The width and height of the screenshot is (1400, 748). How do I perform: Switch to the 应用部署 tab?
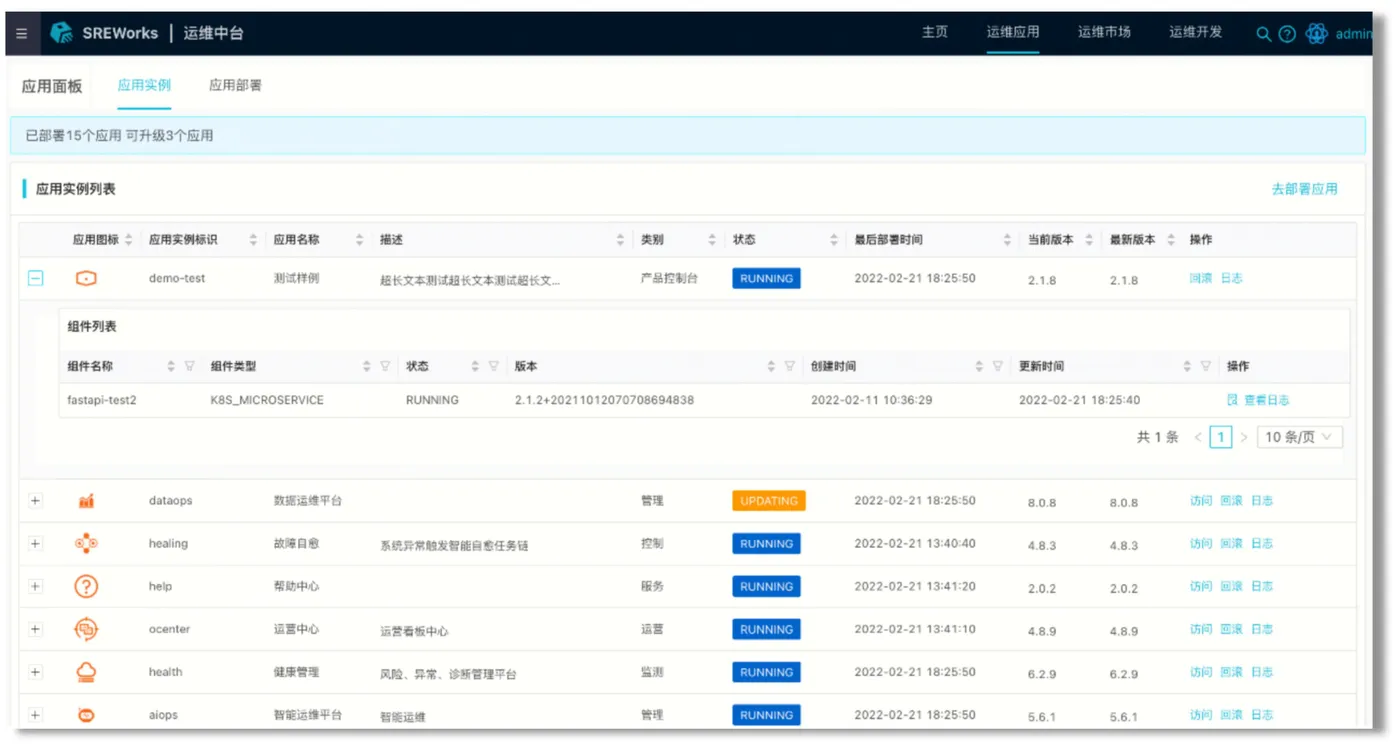[235, 86]
